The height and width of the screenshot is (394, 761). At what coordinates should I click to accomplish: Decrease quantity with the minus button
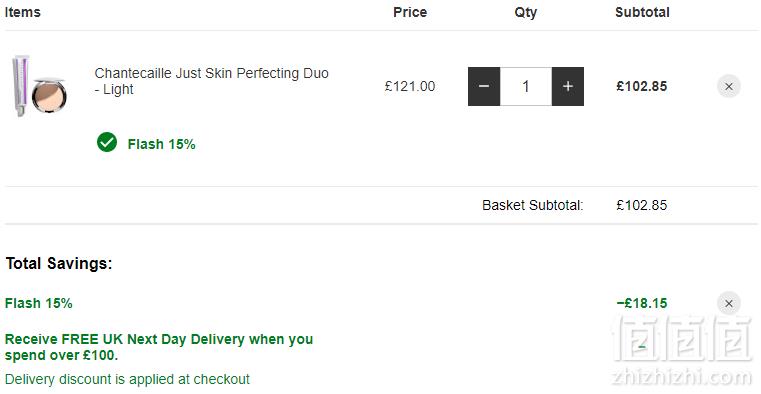(484, 86)
